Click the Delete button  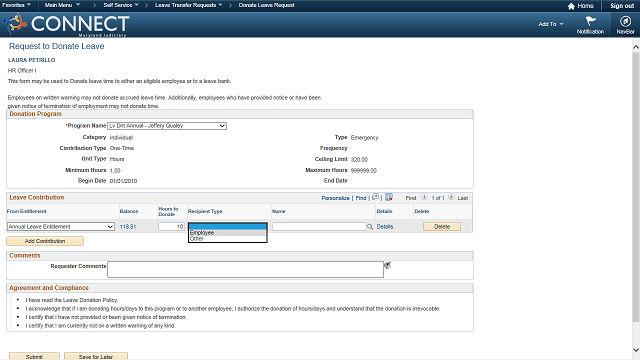pyautogui.click(x=442, y=227)
